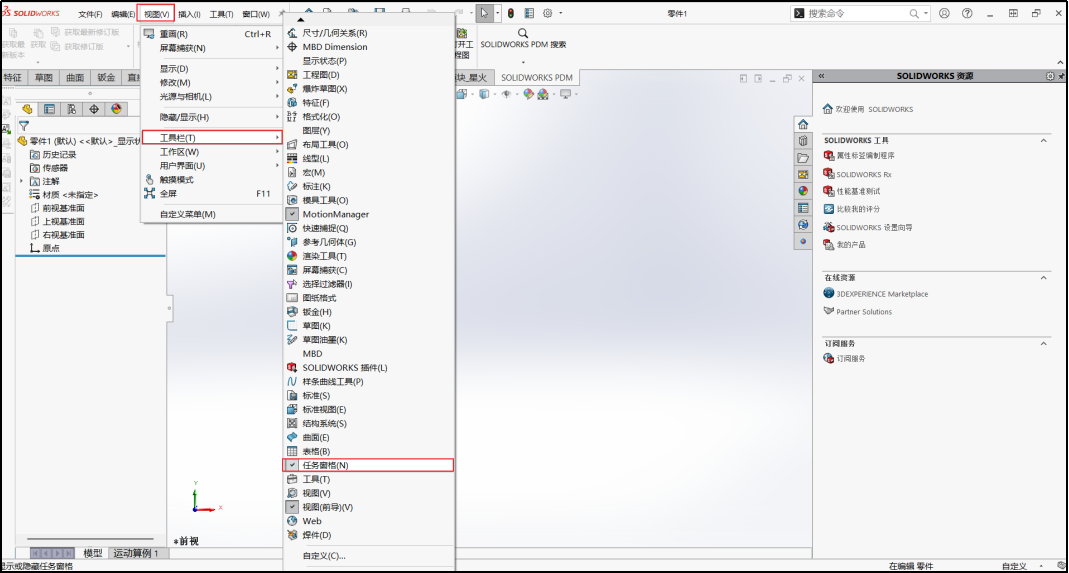Collapse the task pane with double chevron
The image size is (1069, 573).
(x=822, y=76)
